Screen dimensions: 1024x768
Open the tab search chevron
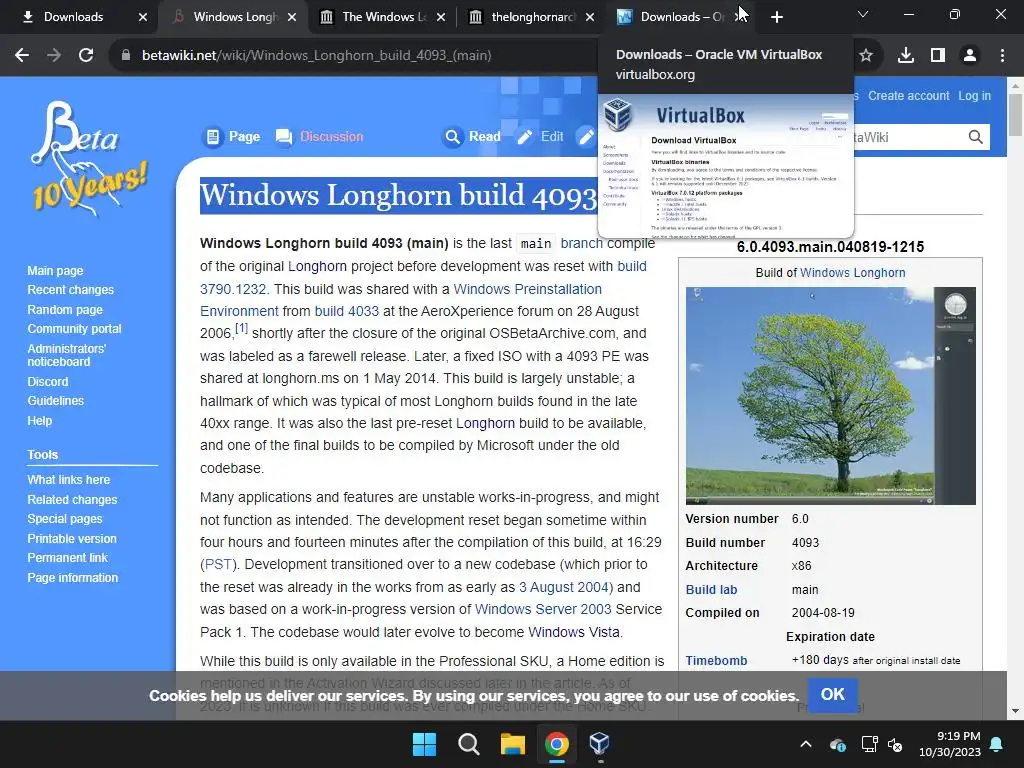[863, 14]
